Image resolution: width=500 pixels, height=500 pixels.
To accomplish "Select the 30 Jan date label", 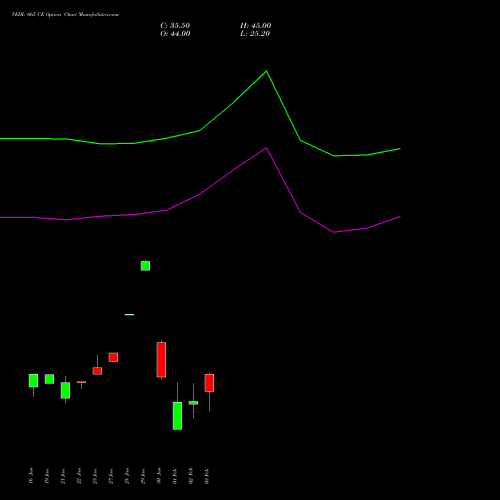I will pyautogui.click(x=159, y=476).
